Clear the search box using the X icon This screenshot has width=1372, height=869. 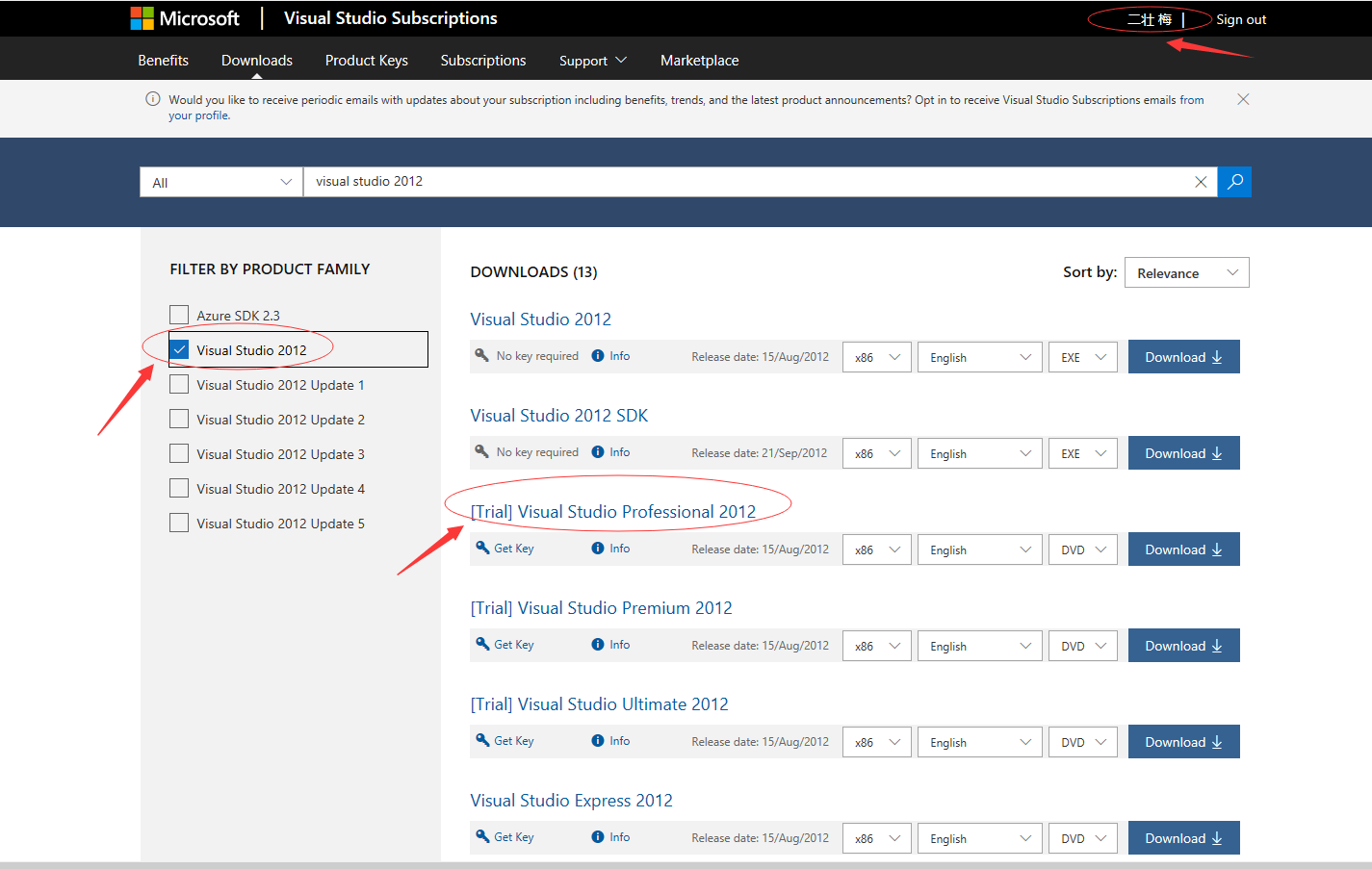1200,181
